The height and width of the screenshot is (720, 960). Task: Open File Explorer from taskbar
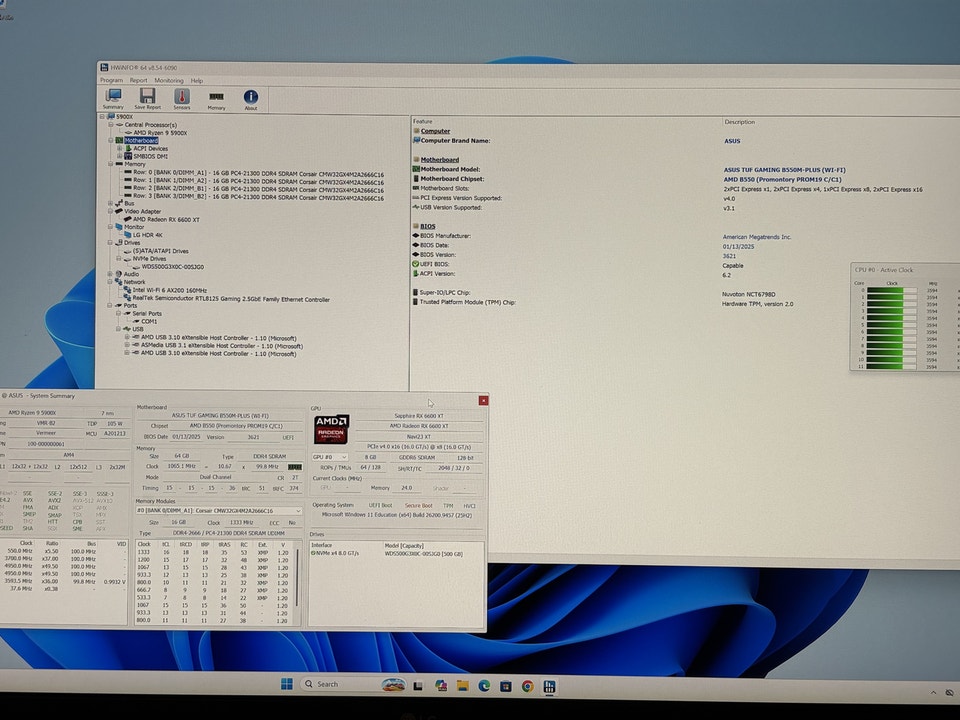pos(463,686)
